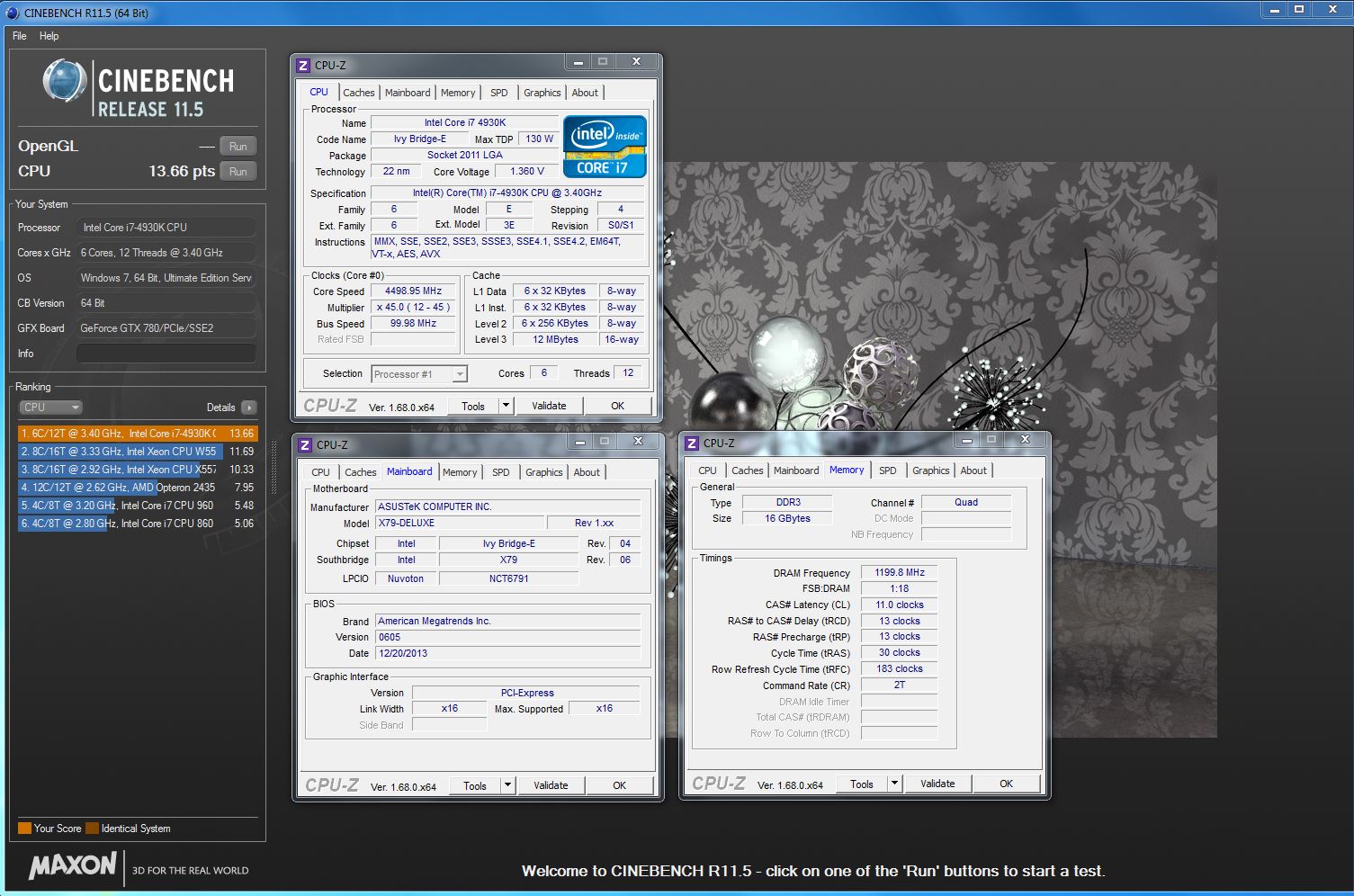
Task: Switch to Graphics tab in top CPU-Z window
Action: (x=542, y=93)
